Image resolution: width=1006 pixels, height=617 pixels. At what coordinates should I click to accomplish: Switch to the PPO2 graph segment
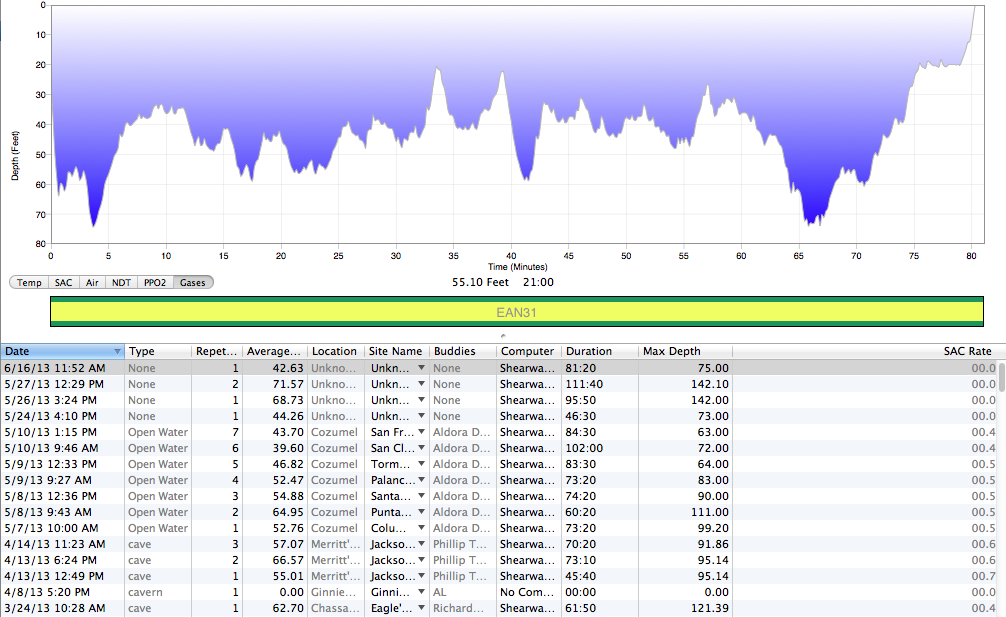[x=155, y=283]
